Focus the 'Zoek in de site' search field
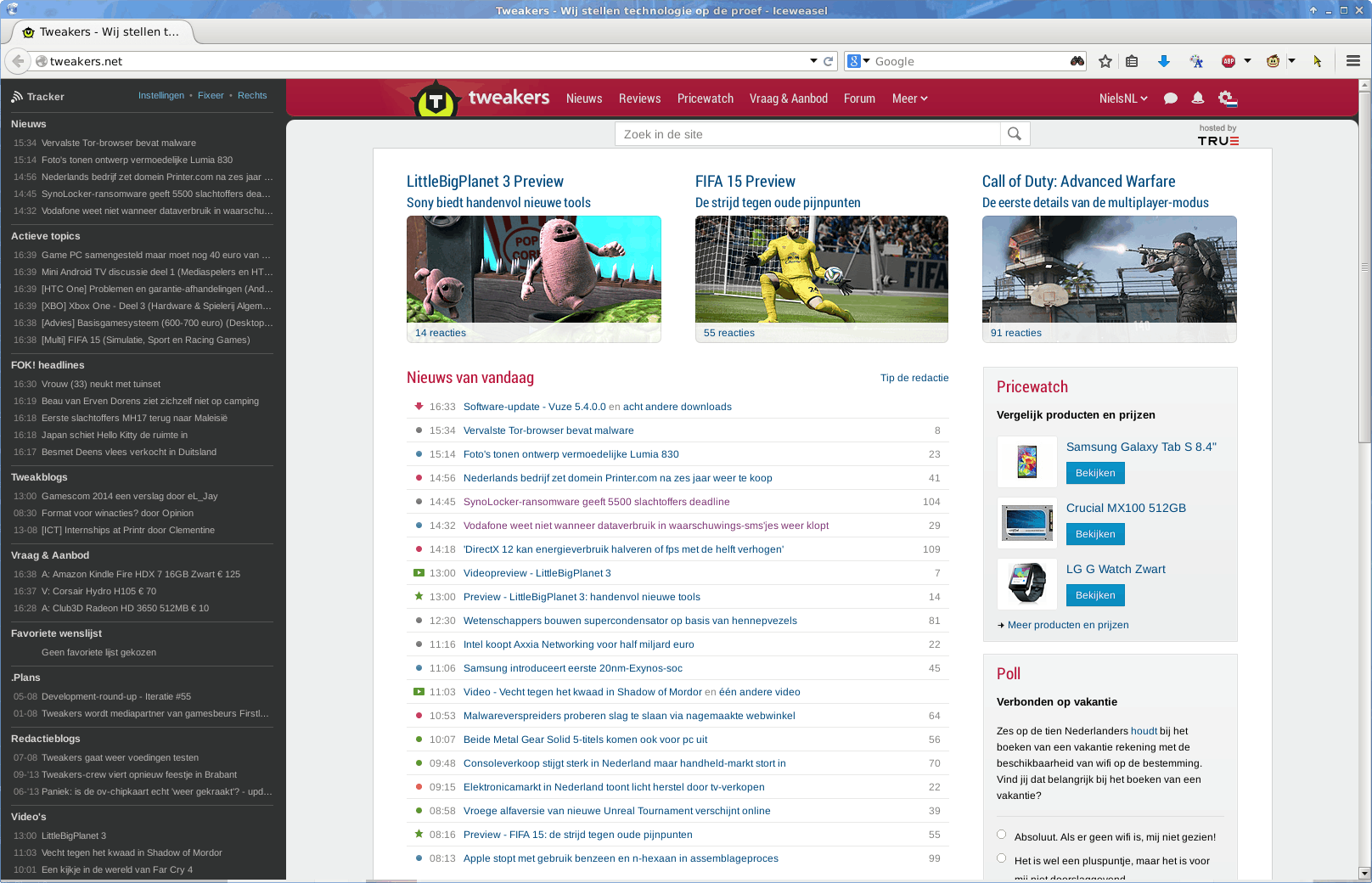 click(x=807, y=134)
